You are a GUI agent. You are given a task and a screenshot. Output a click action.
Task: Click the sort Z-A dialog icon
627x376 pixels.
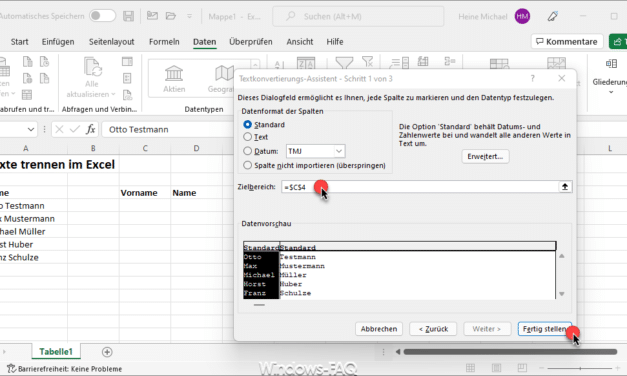[x=306, y=63]
